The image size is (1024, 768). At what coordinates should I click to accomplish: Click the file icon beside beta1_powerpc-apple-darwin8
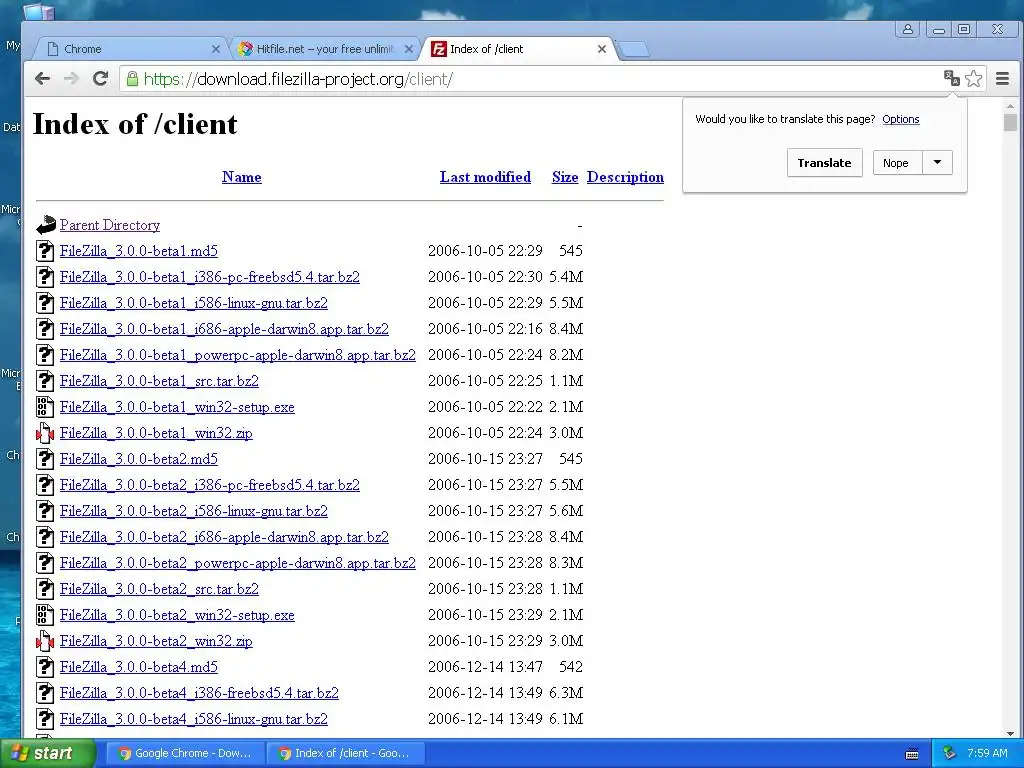pos(44,355)
